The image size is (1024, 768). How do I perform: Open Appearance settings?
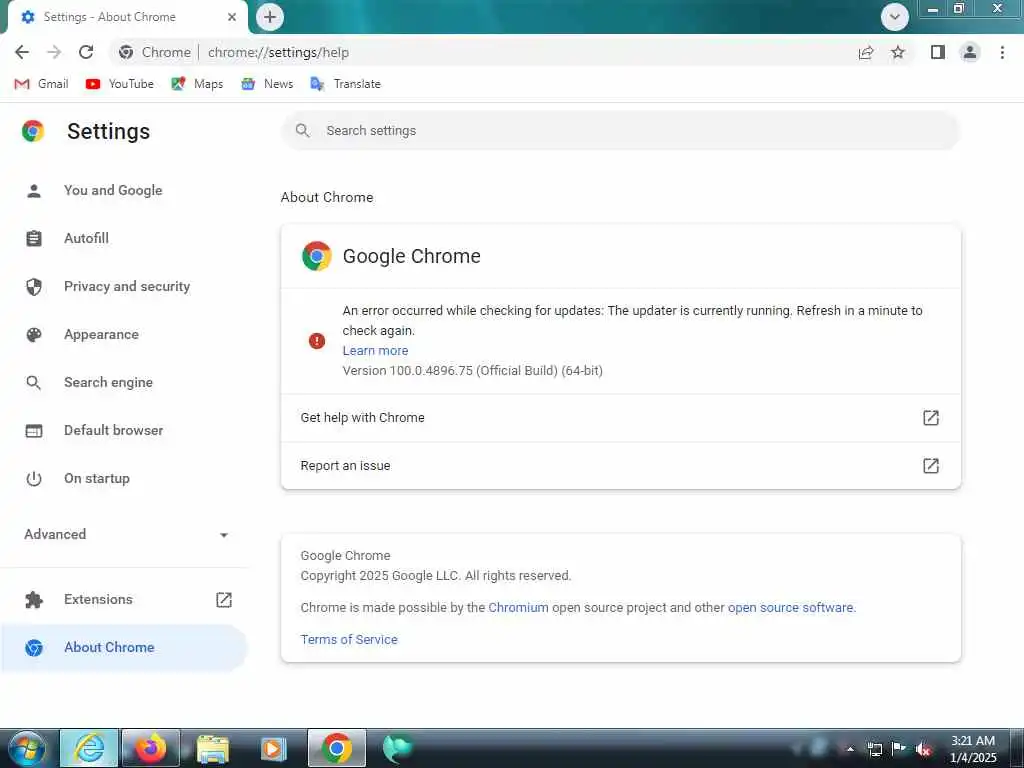124,334
